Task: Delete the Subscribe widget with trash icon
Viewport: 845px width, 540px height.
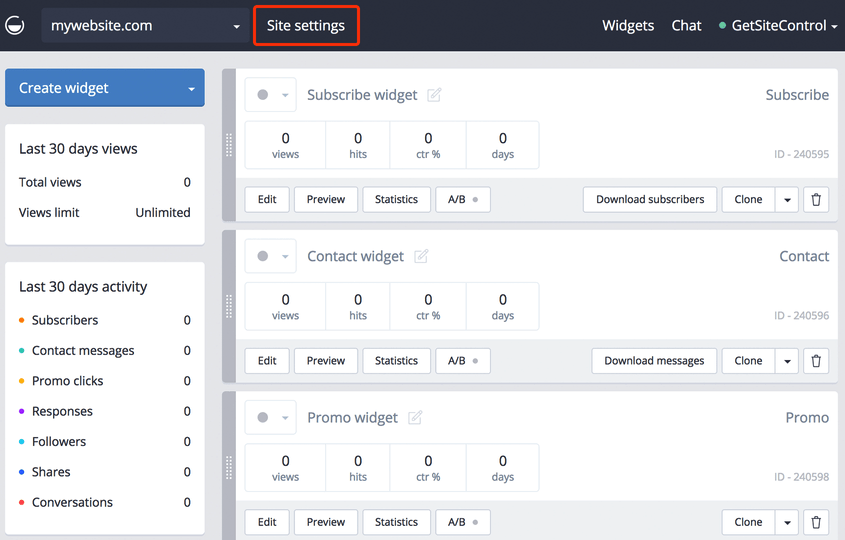Action: [x=816, y=199]
